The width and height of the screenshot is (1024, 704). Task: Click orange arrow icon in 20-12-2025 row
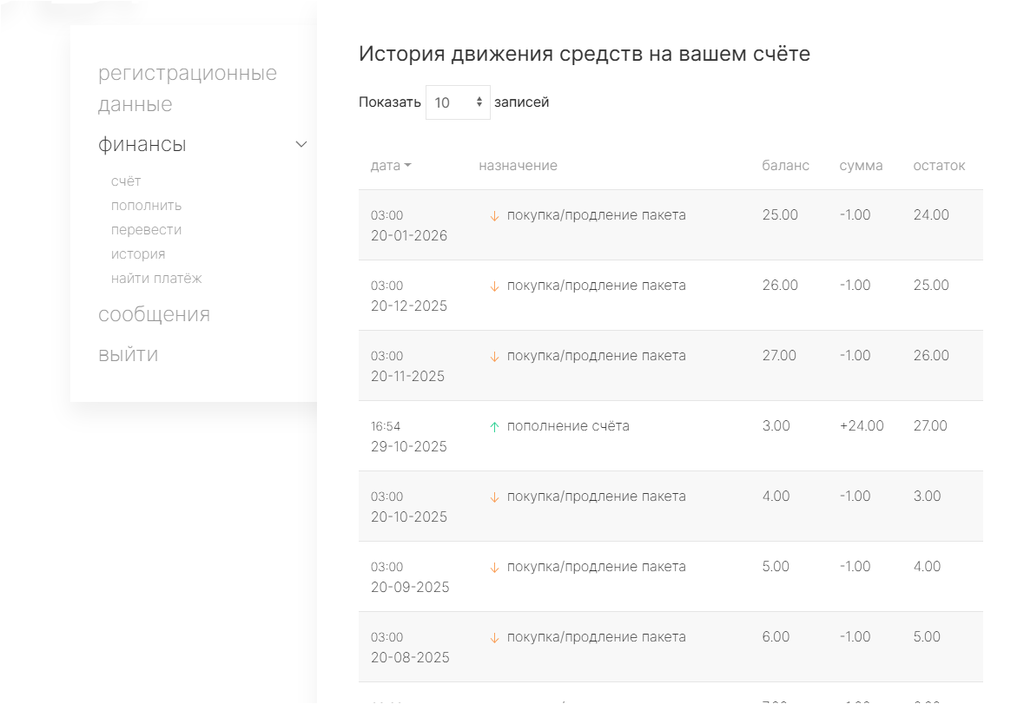pos(494,286)
